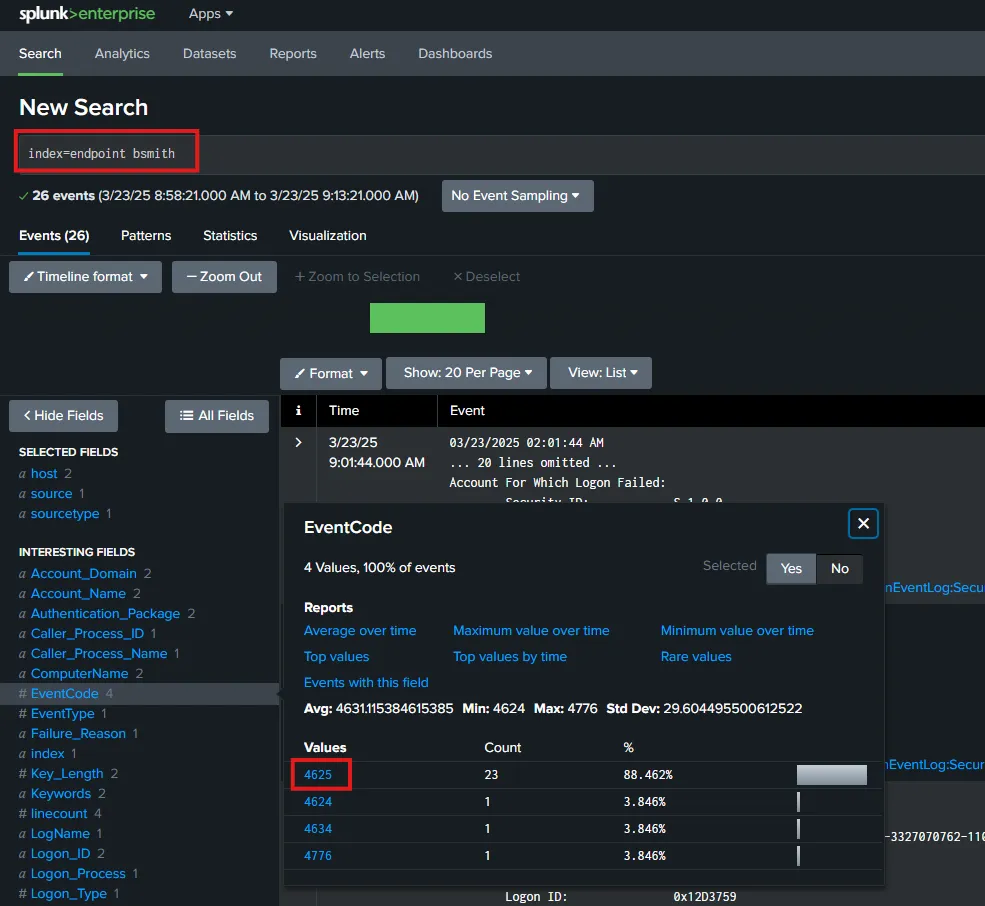Viewport: 985px width, 906px height.
Task: Switch to the Patterns tab
Action: [146, 236]
